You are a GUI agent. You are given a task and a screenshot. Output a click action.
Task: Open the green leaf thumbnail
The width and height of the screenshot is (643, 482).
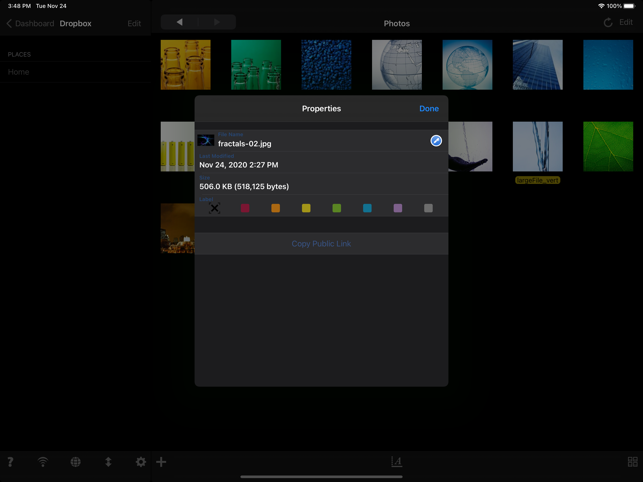608,146
